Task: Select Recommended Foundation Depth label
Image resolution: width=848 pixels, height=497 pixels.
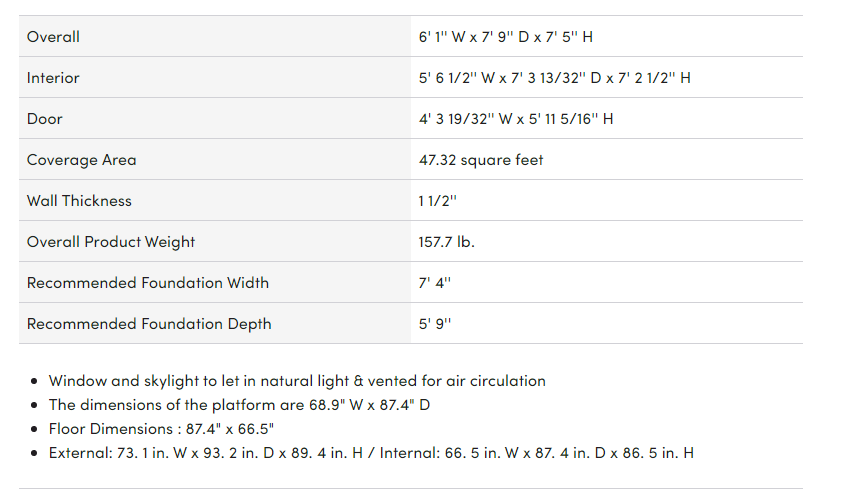Action: 149,324
